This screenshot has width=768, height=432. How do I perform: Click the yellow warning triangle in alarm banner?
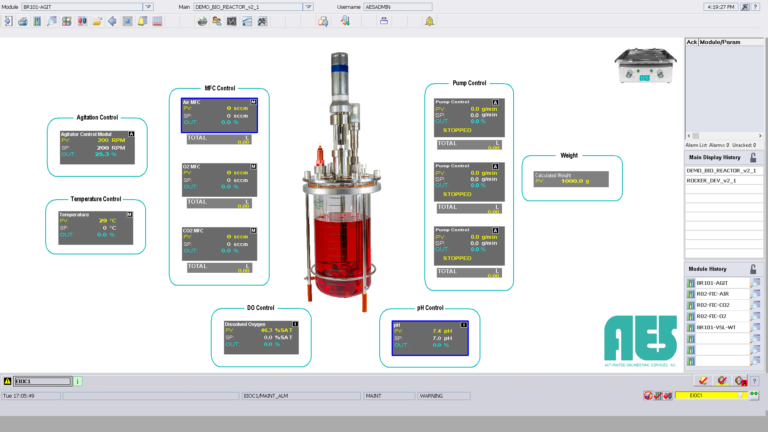coord(7,381)
